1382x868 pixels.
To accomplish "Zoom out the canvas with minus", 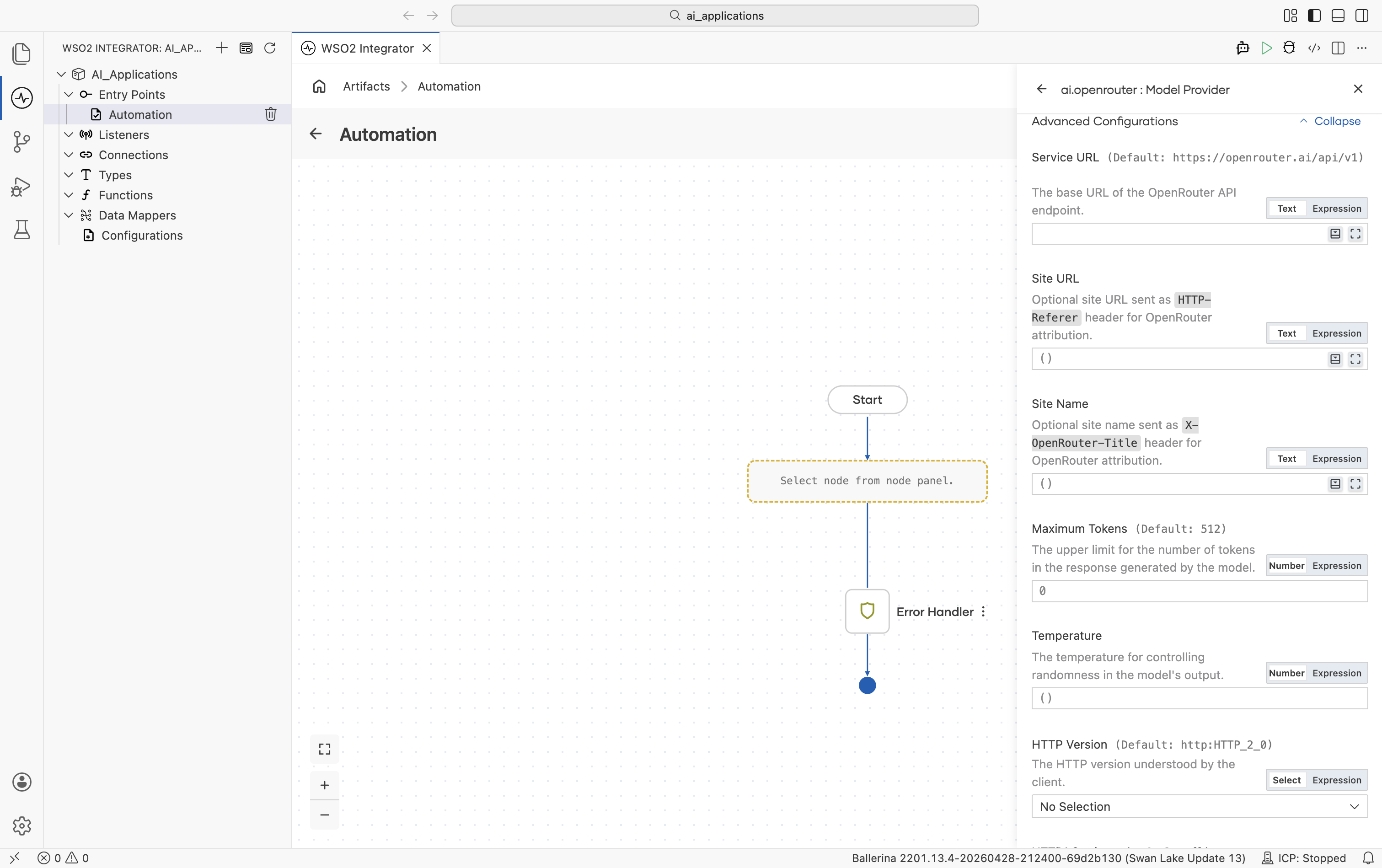I will tap(325, 814).
